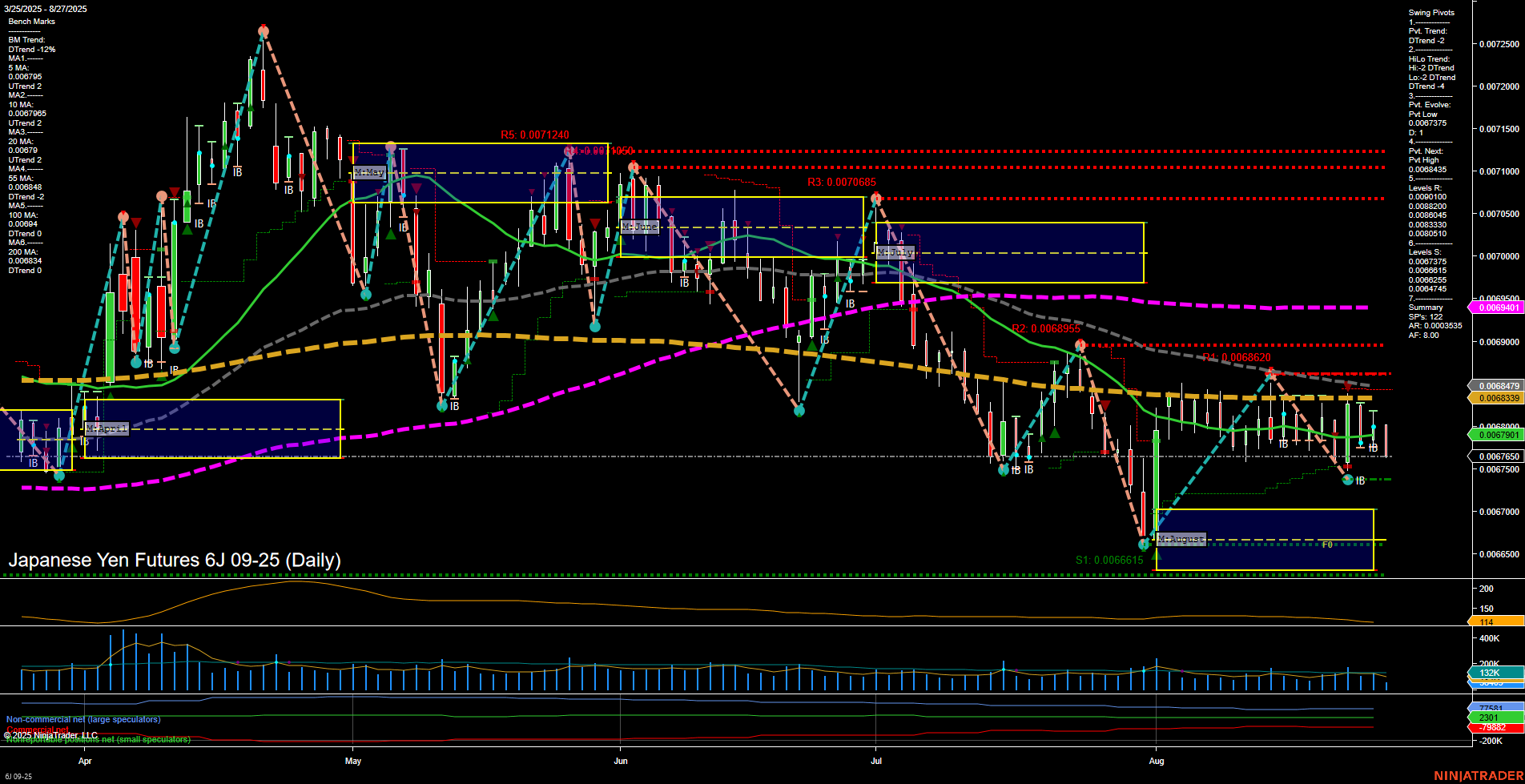Select the green 0.0067901 price marker
This screenshot has width=1525, height=784.
point(1496,435)
